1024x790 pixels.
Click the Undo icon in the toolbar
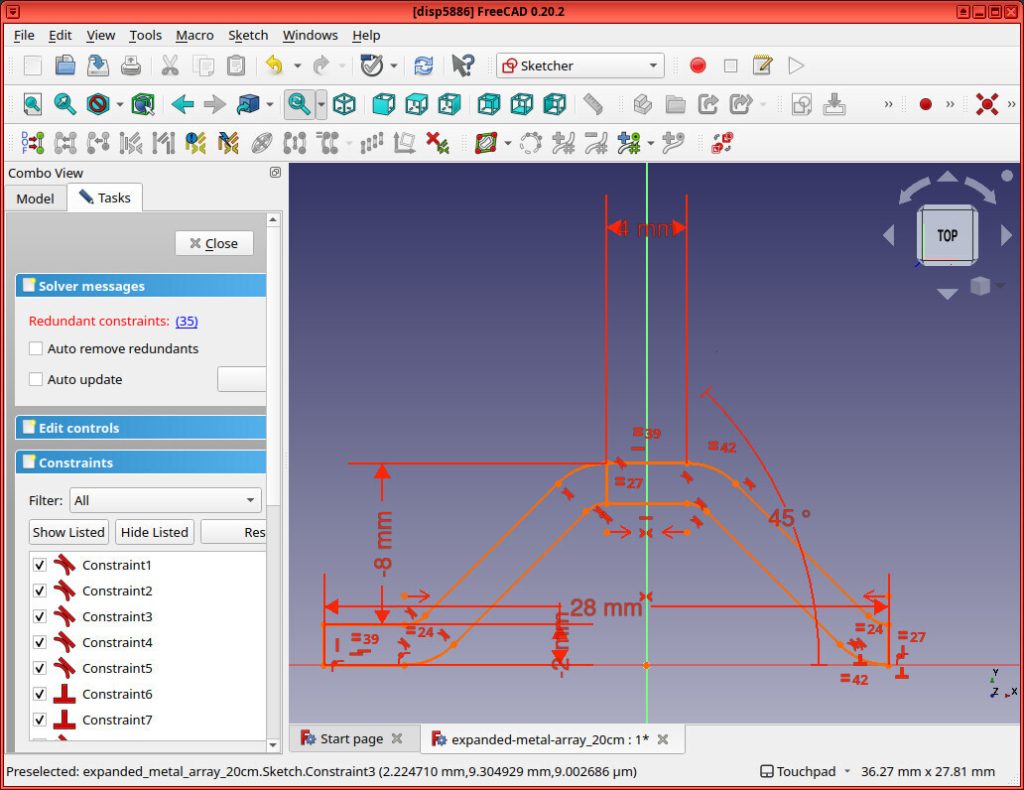coord(272,66)
